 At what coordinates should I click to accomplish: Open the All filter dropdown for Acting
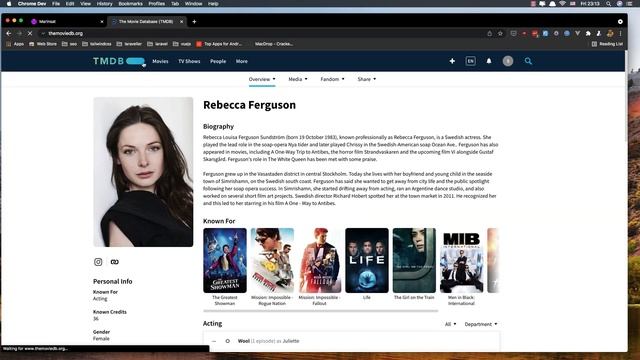(x=451, y=324)
